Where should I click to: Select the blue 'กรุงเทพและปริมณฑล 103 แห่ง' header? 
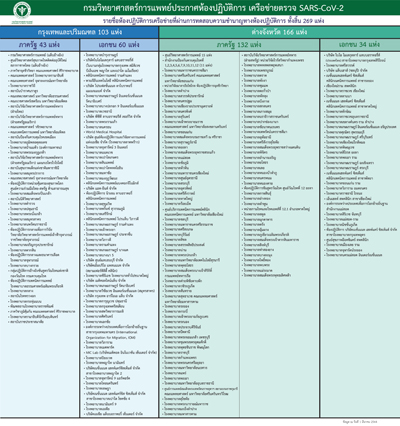pyautogui.click(x=79, y=32)
